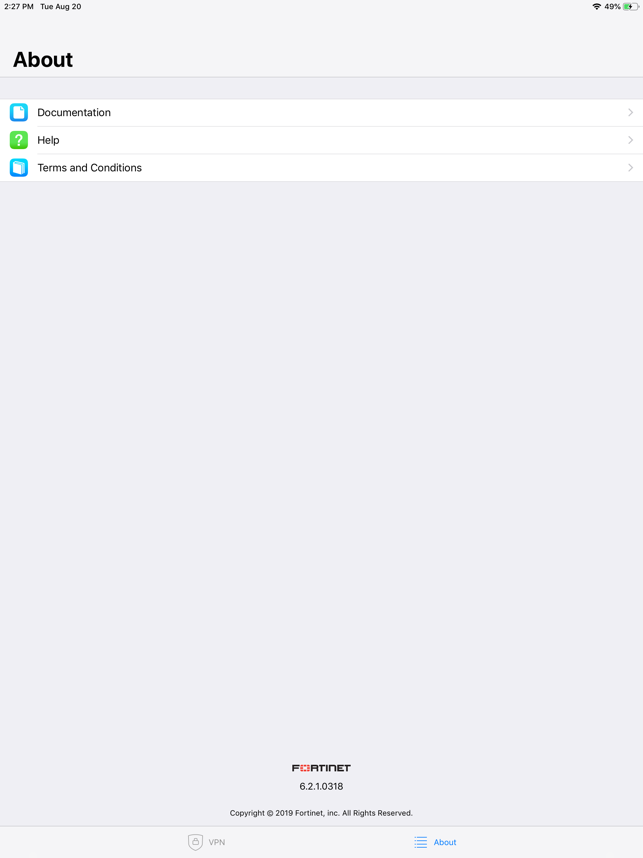Select the About tab label
The width and height of the screenshot is (643, 858).
445,842
